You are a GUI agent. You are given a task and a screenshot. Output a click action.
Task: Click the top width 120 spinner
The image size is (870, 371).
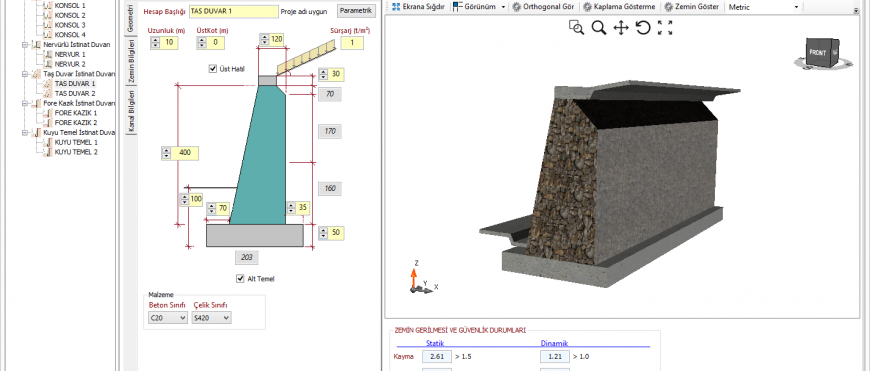pyautogui.click(x=265, y=39)
